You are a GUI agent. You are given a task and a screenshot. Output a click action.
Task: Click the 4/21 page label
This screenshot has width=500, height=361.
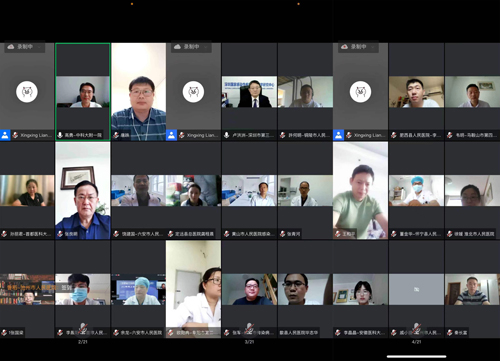coord(416,342)
